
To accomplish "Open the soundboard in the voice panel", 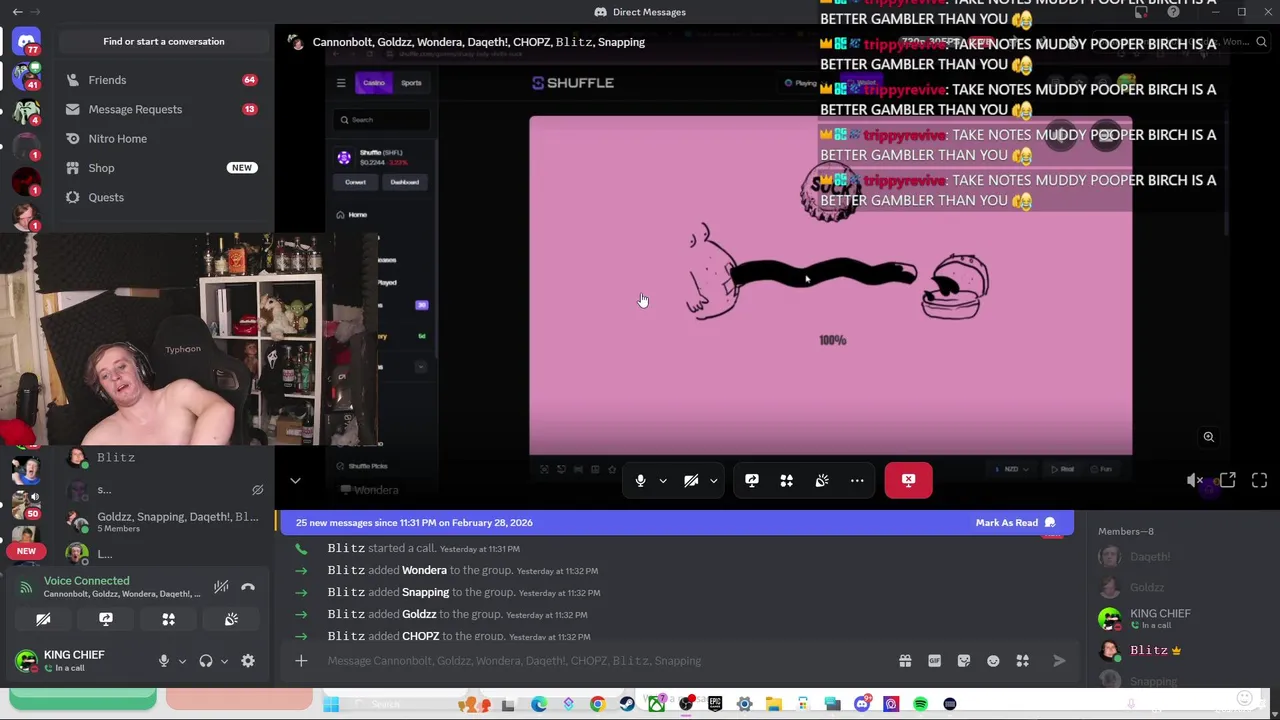I will (x=231, y=620).
